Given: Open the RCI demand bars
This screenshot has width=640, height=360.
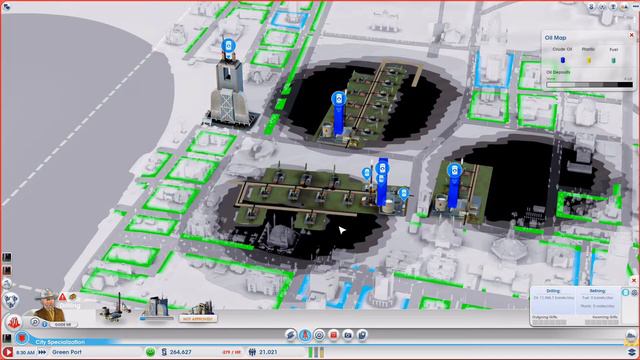Looking at the screenshot, I should 316,352.
